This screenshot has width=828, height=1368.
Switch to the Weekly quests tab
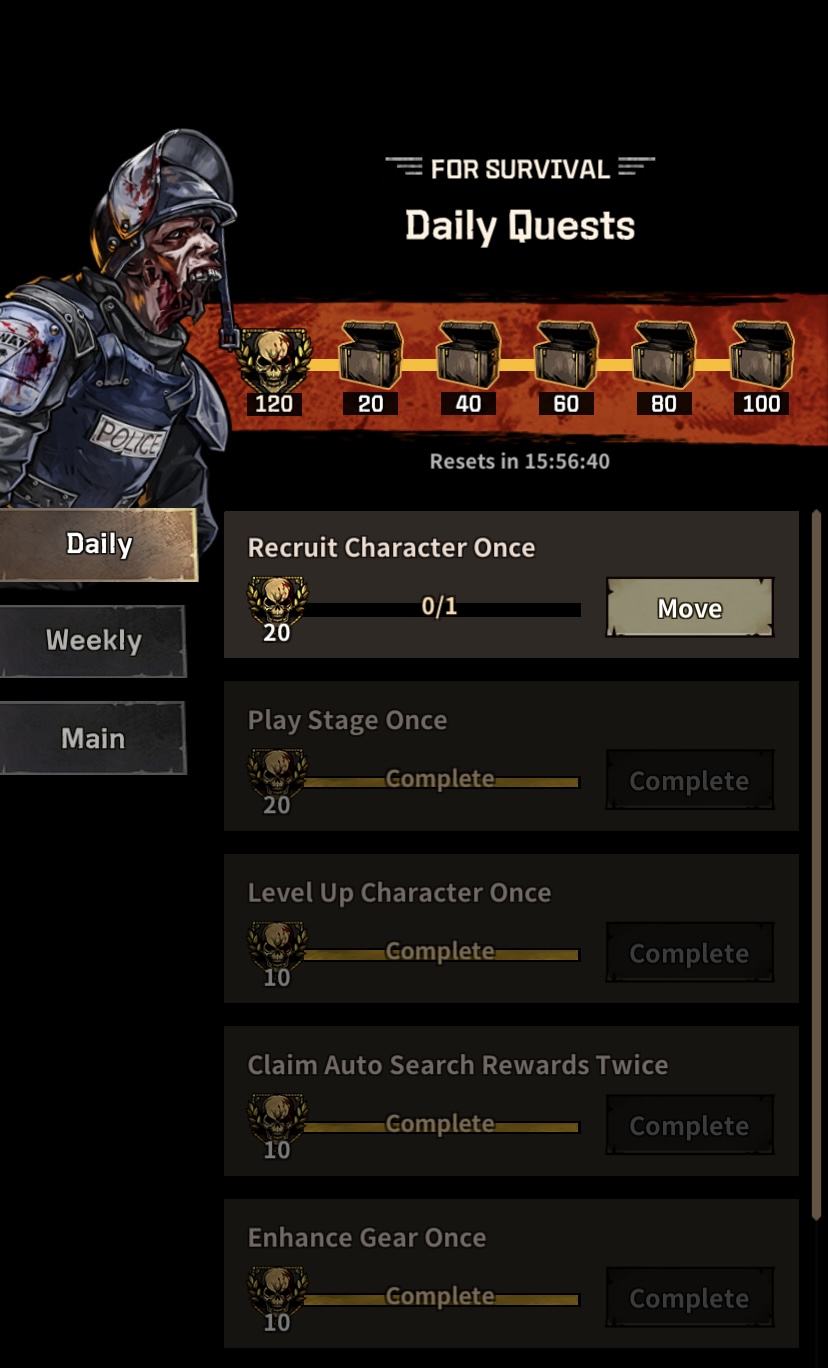(x=93, y=641)
